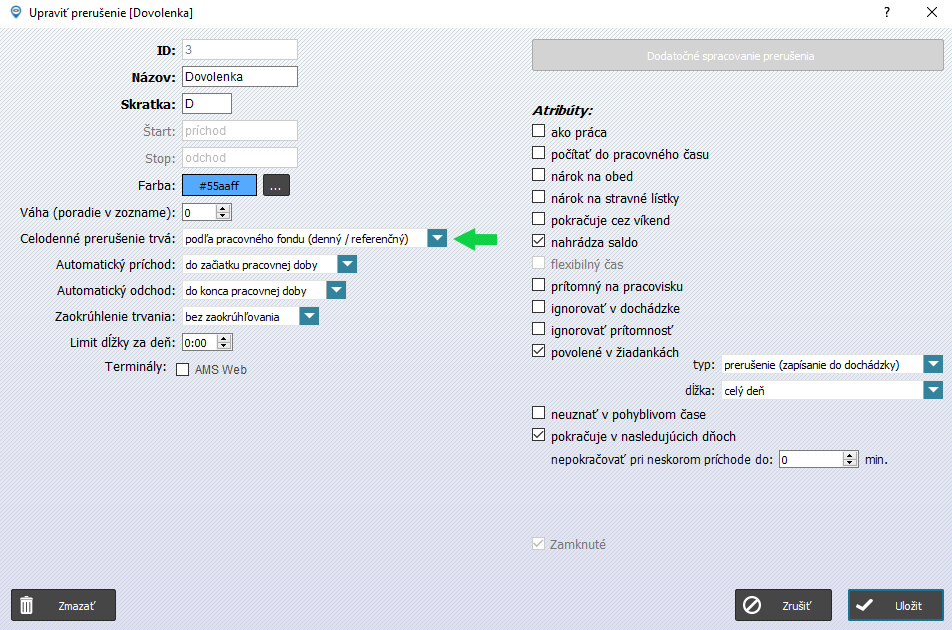Screen dimensions: 952x630
Task: Adjust Limit dĺžky za deň stepper
Action: click(224, 342)
